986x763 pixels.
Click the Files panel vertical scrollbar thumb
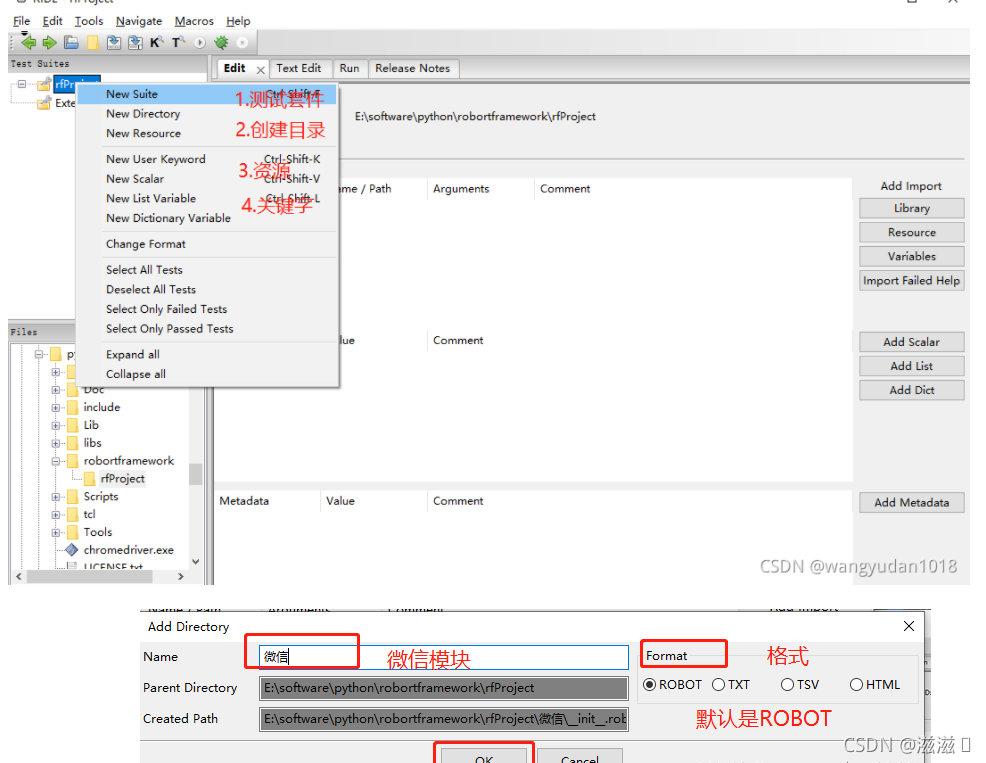(196, 474)
